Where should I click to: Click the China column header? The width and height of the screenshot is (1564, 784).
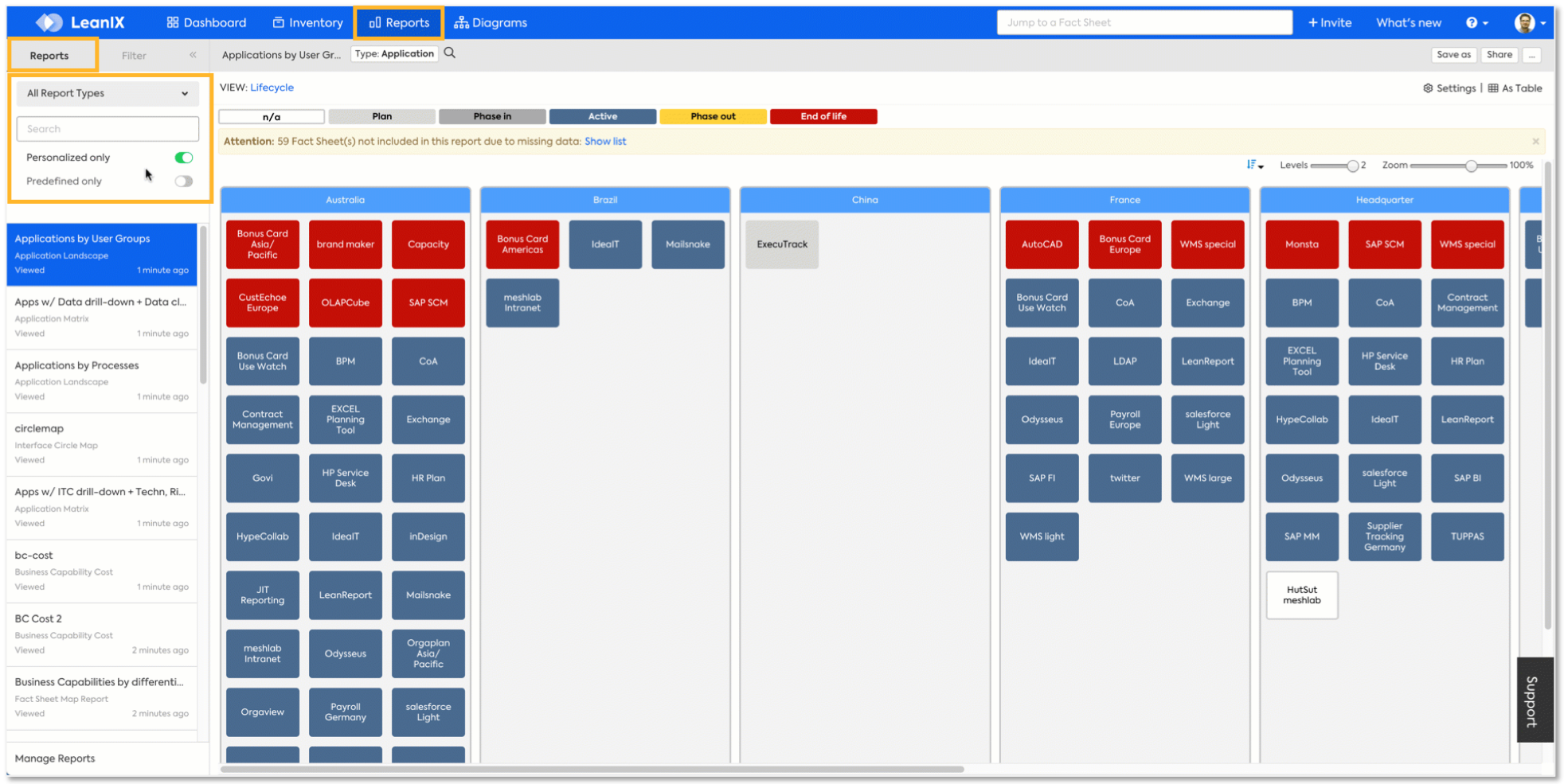[x=865, y=200]
